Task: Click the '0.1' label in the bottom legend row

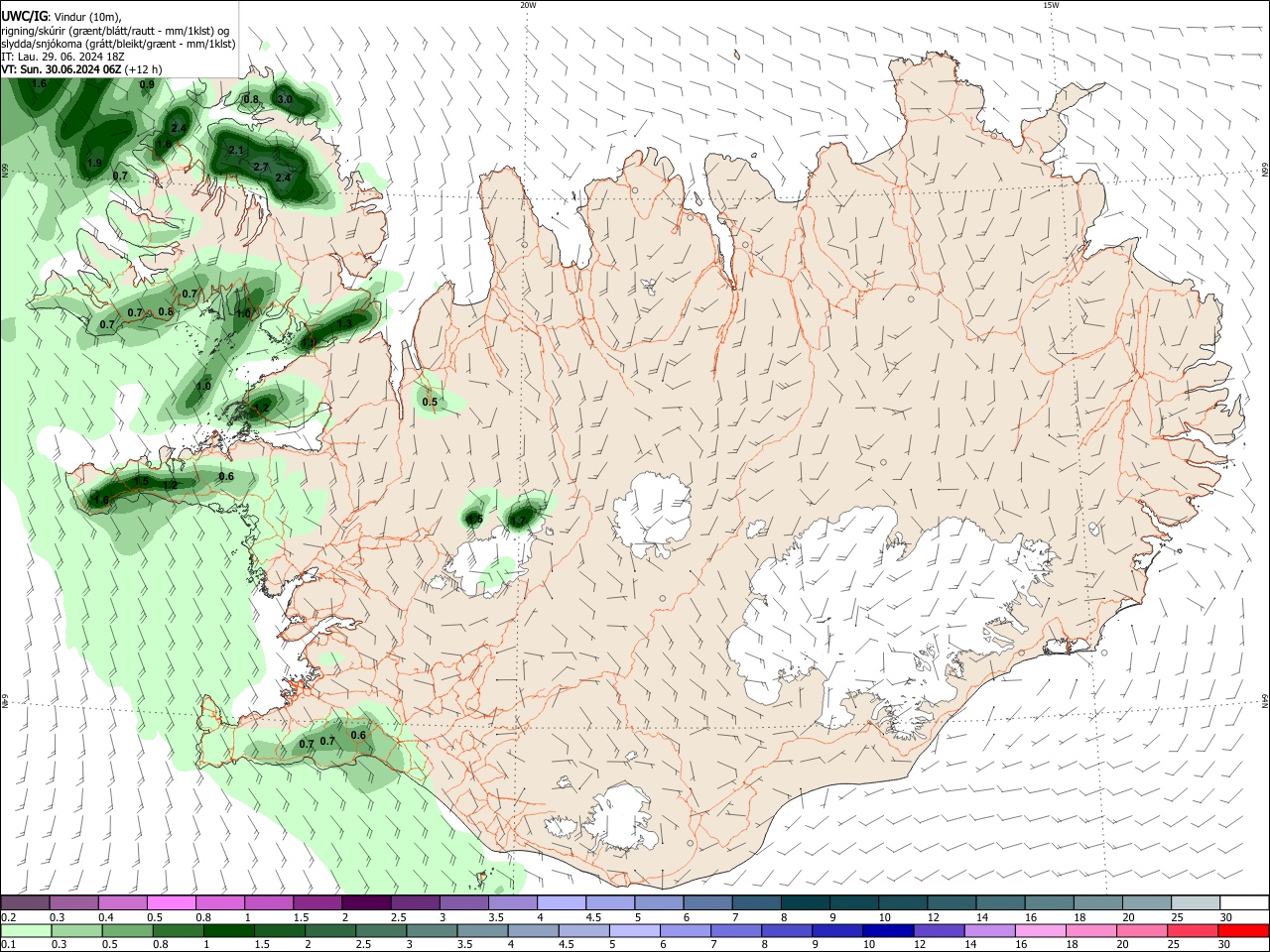Action: point(7,944)
